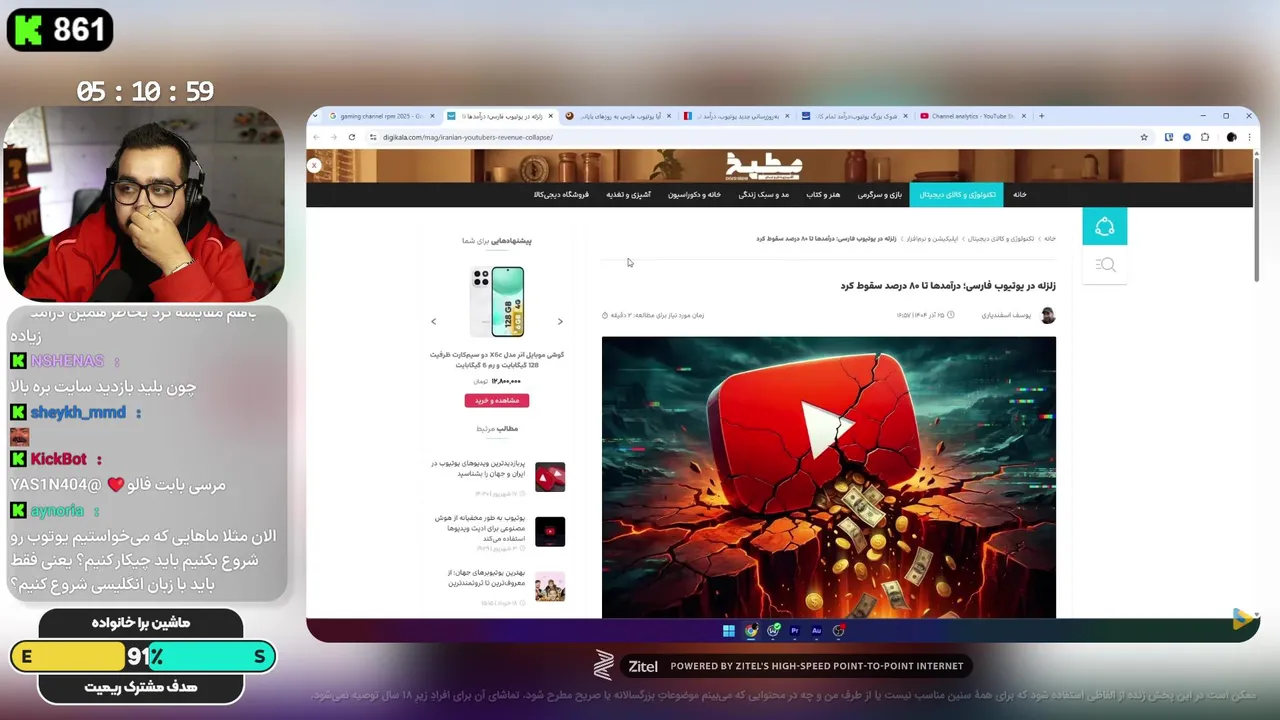Click breadcrumb 'اپلیکیشن و نرم‌افزار'
This screenshot has height=720, width=1280.
click(x=931, y=239)
